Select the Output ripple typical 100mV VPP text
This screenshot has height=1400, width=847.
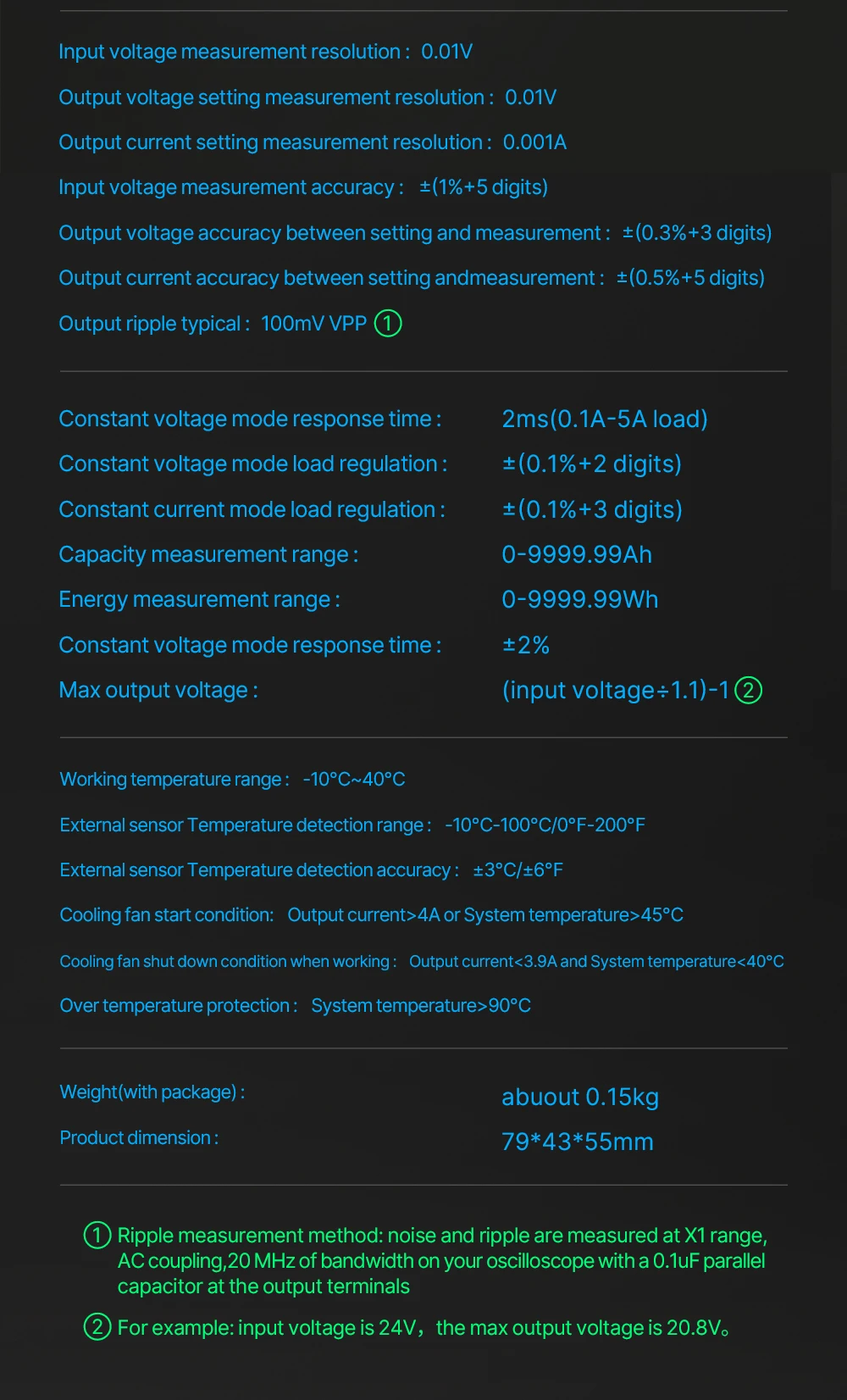[x=213, y=324]
